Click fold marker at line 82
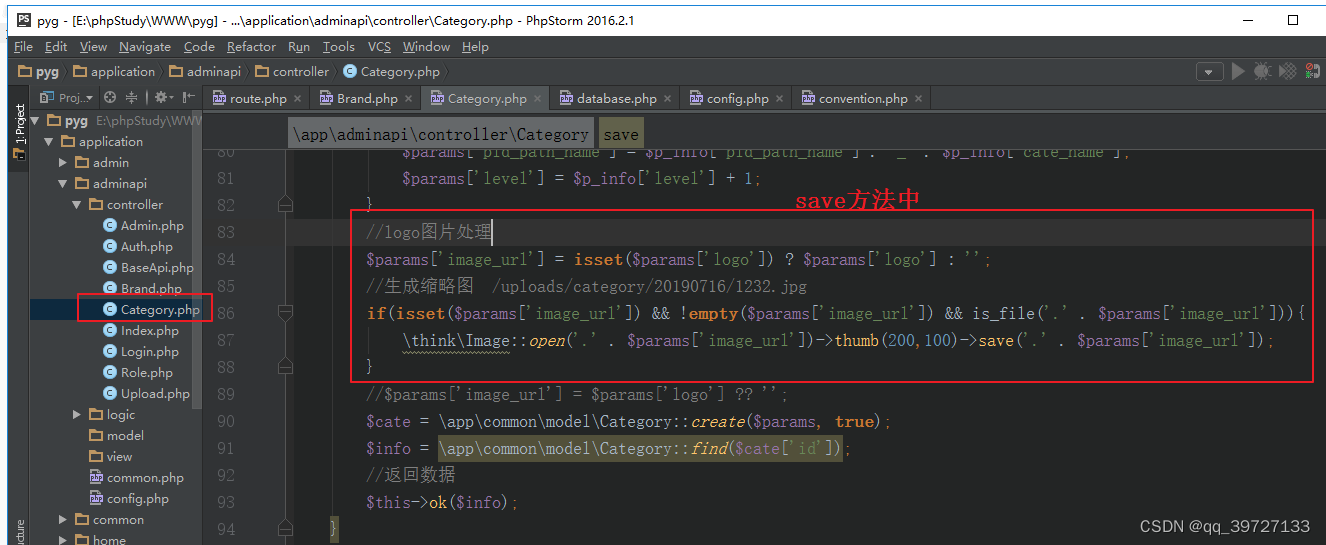 coord(286,204)
